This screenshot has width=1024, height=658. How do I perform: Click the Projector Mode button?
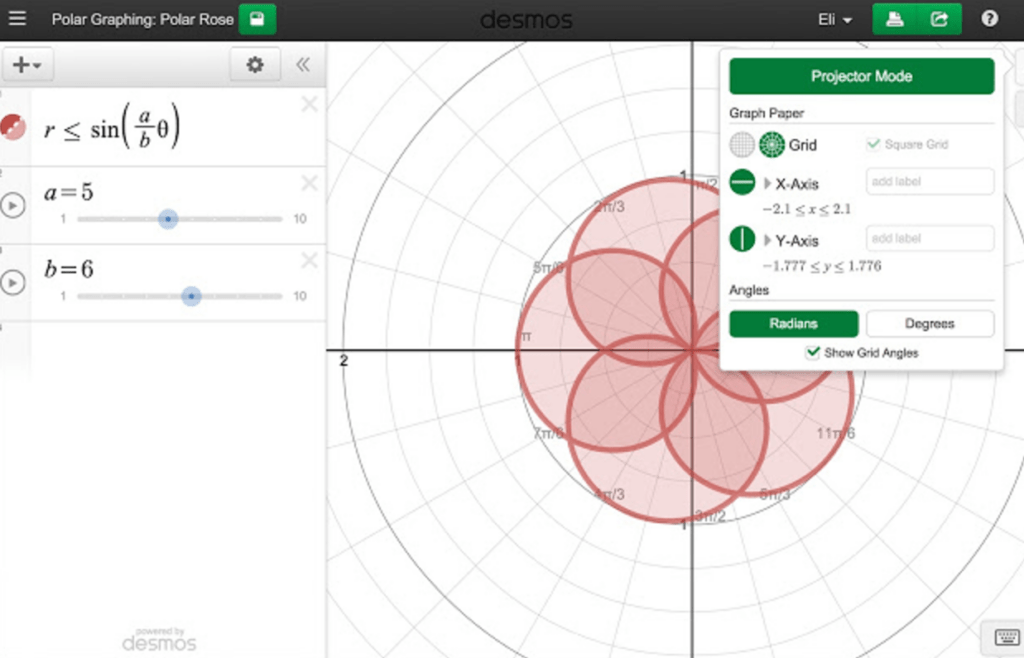point(861,76)
